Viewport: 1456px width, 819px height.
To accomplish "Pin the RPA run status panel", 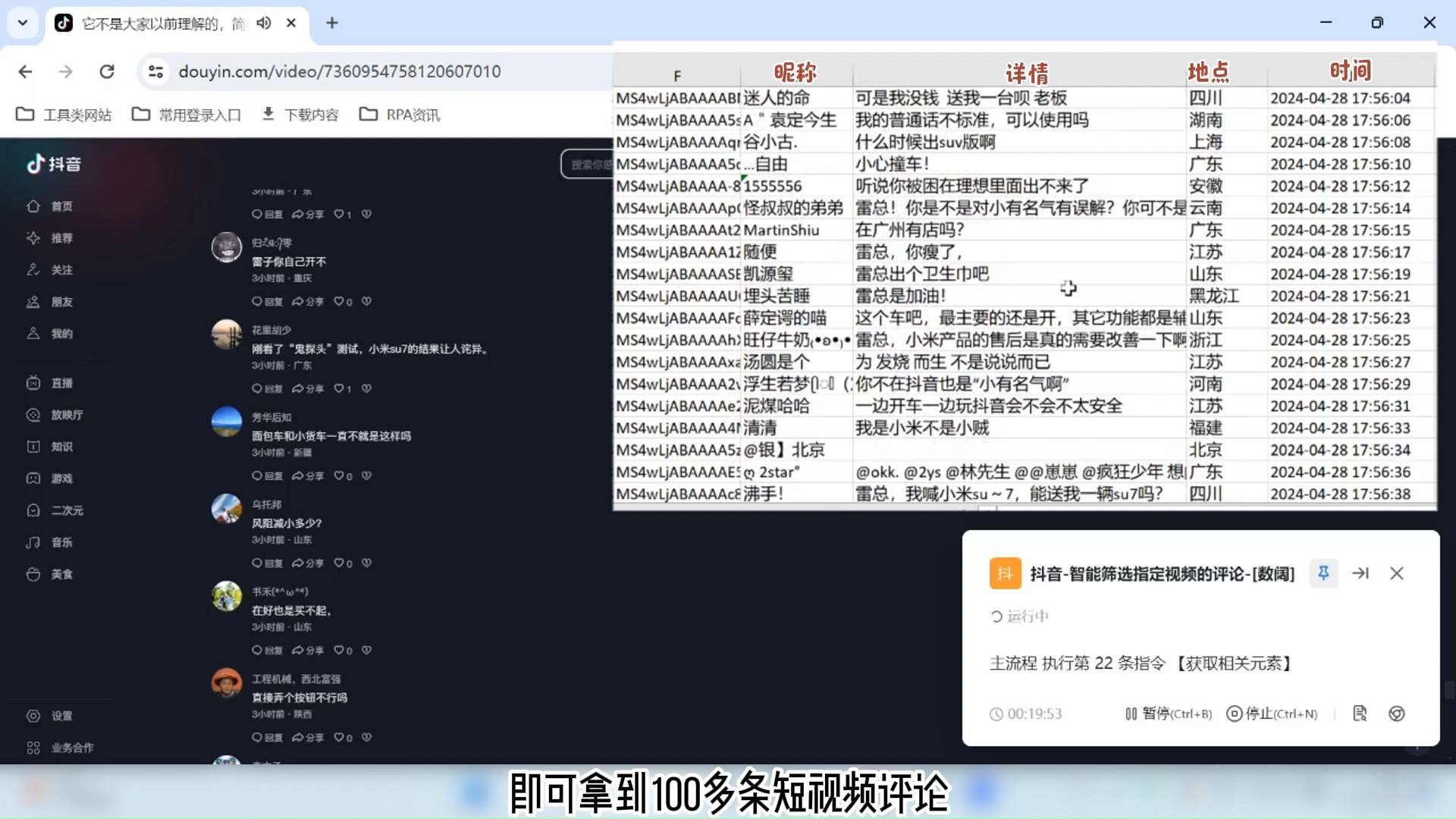I will tap(1323, 573).
